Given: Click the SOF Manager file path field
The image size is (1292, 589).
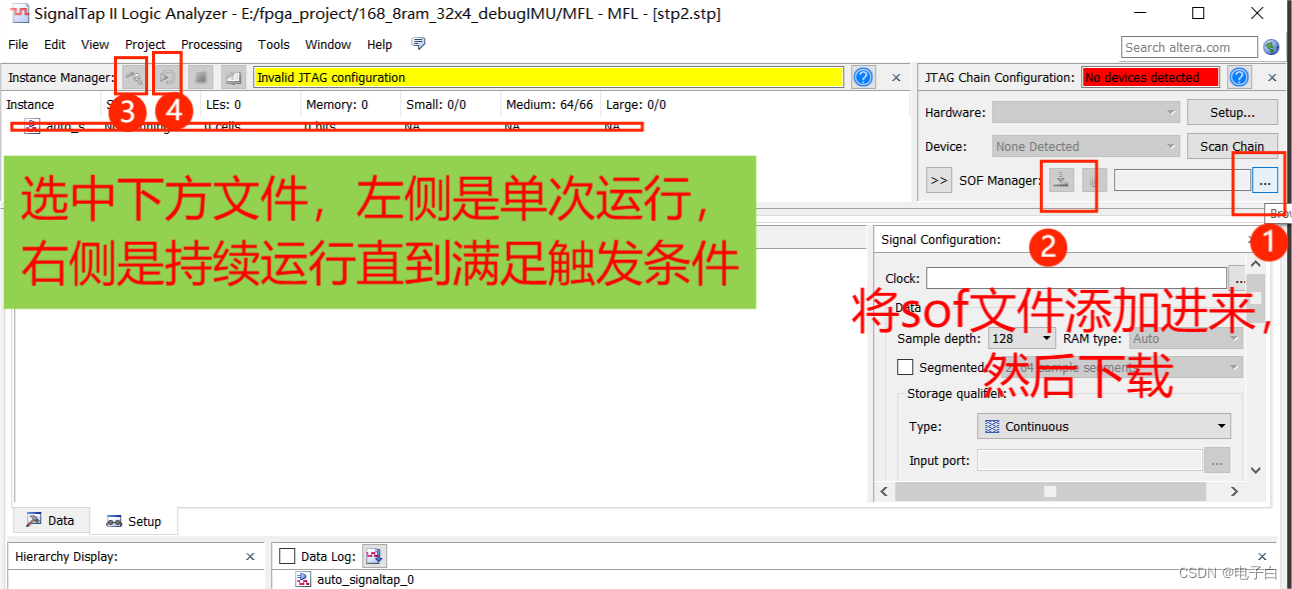Looking at the screenshot, I should 1181,181.
